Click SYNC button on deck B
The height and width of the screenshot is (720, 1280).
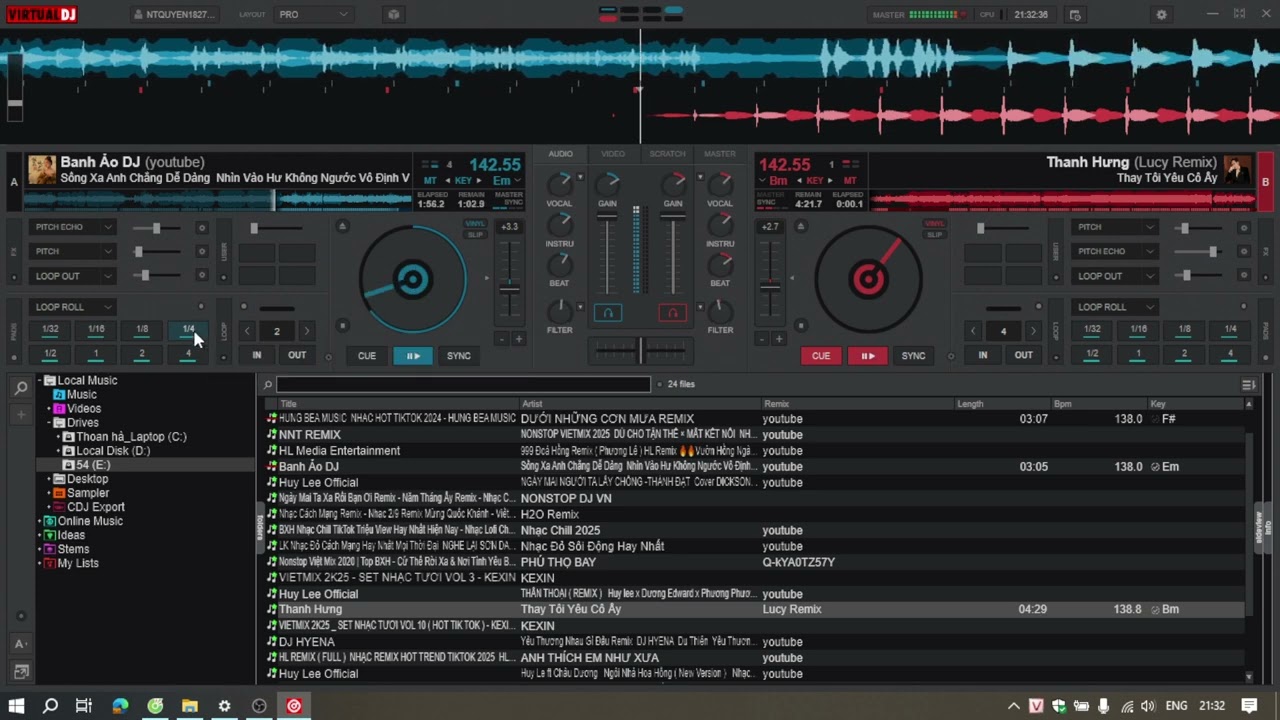(x=913, y=356)
